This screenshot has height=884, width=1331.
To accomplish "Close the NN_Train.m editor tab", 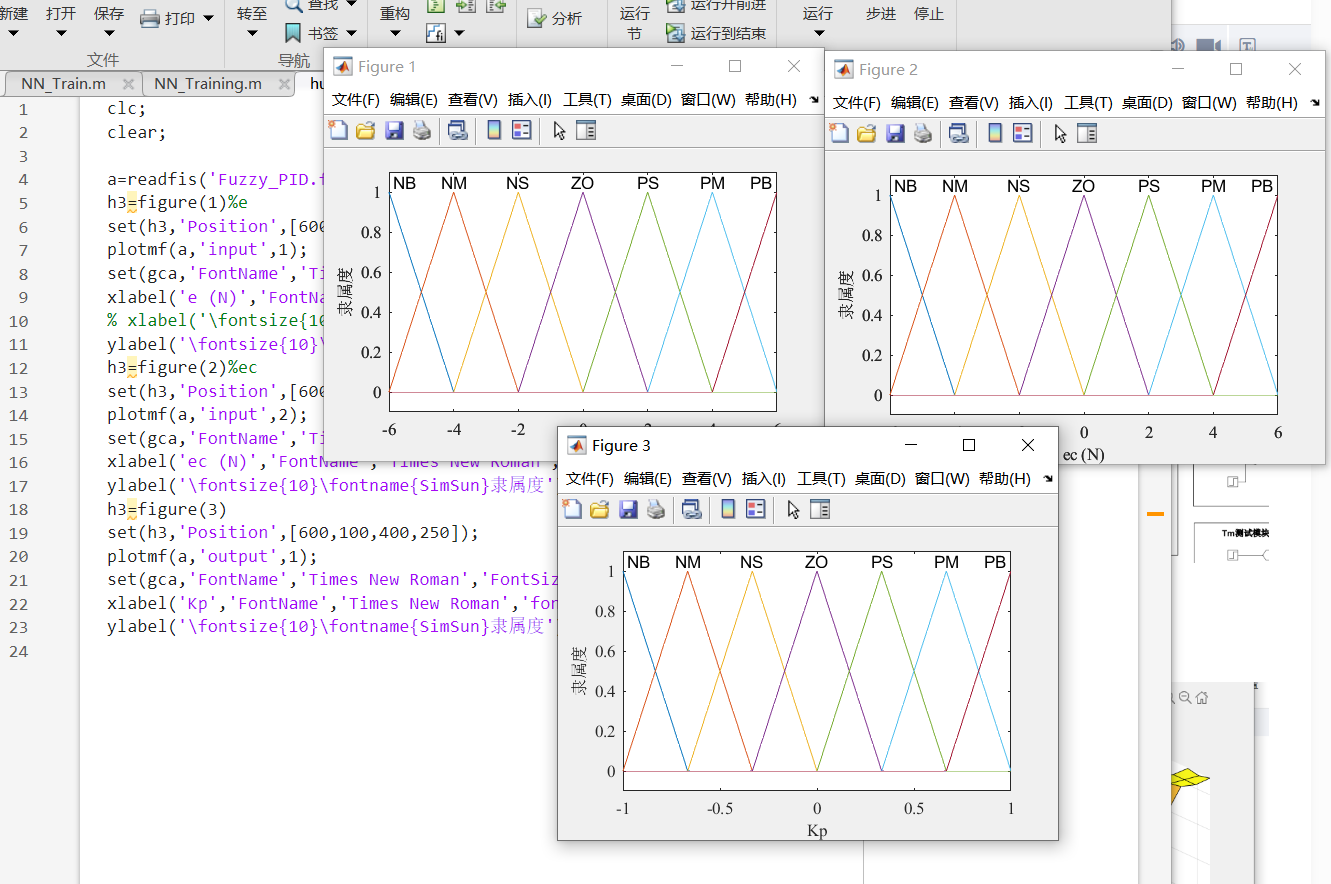I will [x=127, y=84].
